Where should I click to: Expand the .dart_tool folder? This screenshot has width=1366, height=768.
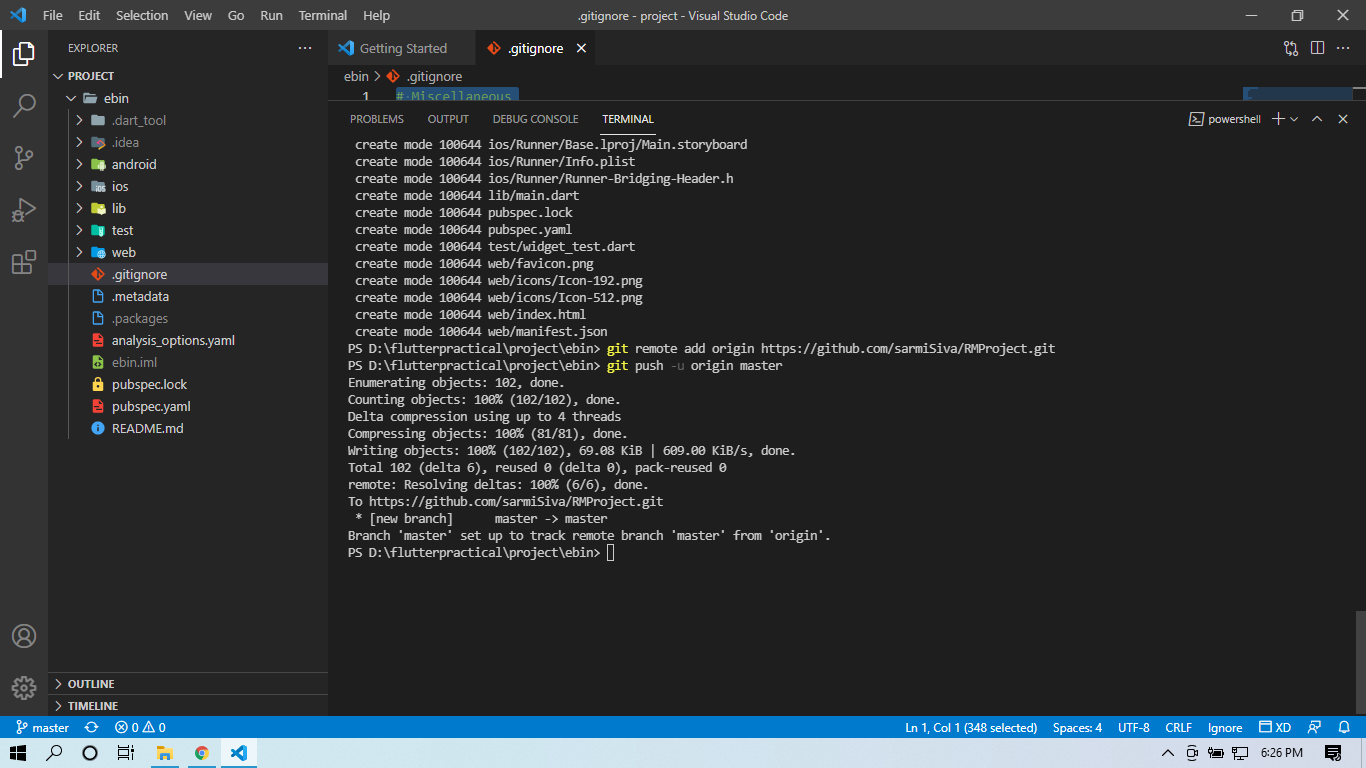coord(79,120)
